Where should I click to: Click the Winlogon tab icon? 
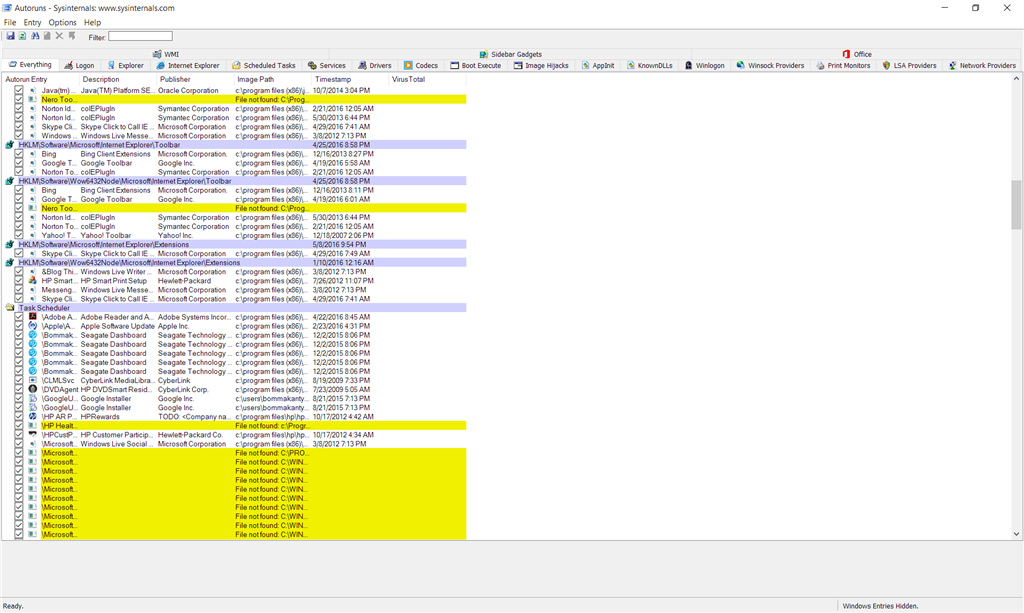pyautogui.click(x=688, y=65)
